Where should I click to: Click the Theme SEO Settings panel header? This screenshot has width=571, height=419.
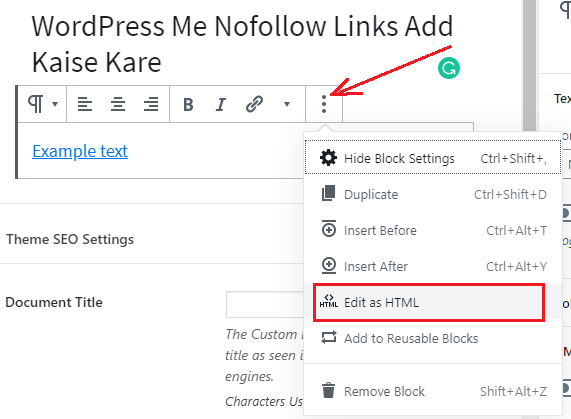point(70,239)
